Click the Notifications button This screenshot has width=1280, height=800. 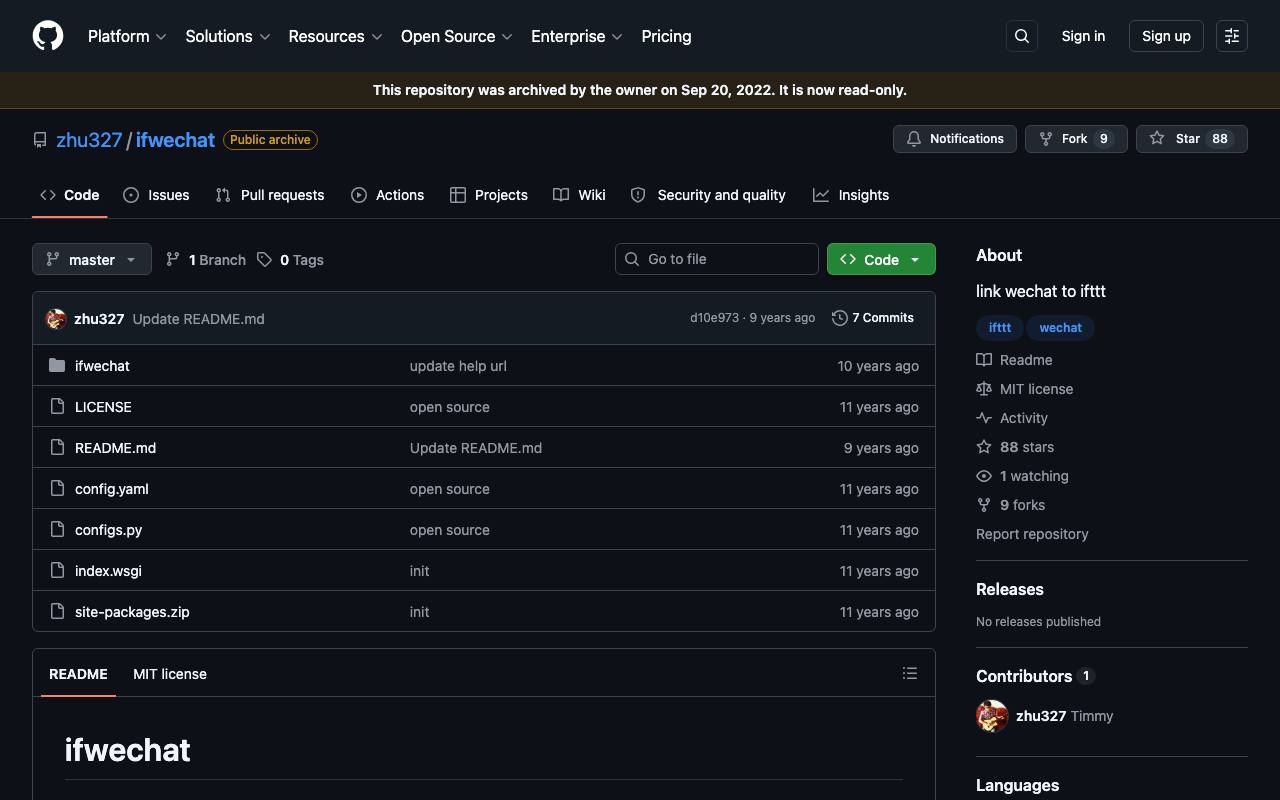coord(955,139)
